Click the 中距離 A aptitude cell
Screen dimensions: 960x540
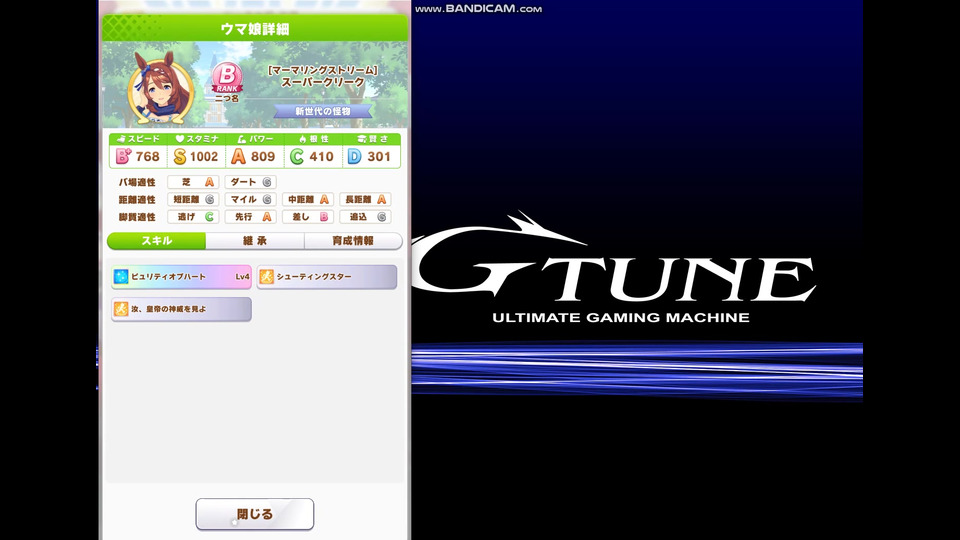(308, 200)
